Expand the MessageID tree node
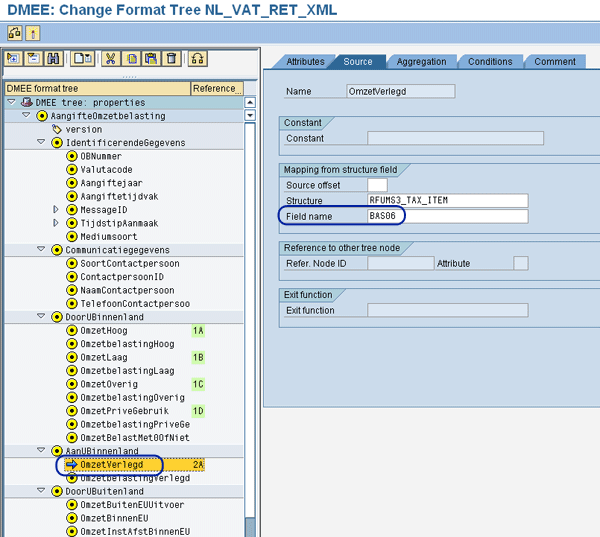 tap(57, 210)
